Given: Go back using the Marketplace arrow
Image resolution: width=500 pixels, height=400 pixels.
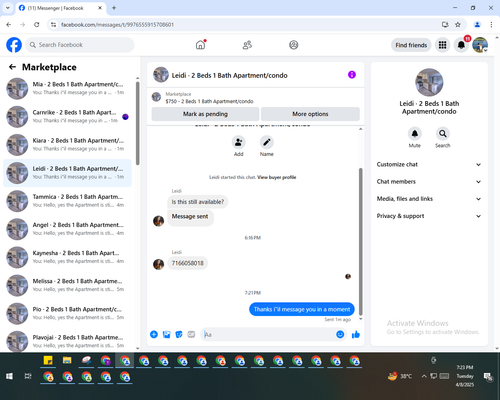Looking at the screenshot, I should coord(12,67).
